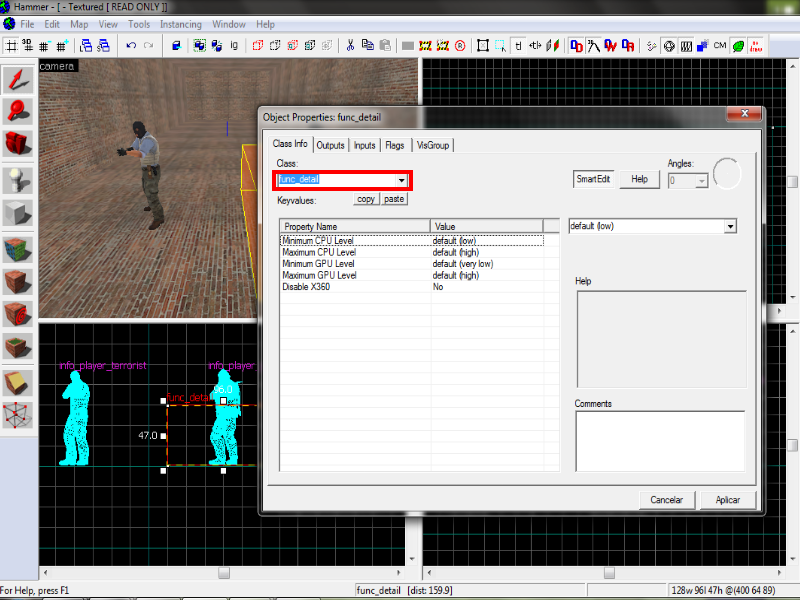
Task: Open the Angles dropdown
Action: point(702,181)
